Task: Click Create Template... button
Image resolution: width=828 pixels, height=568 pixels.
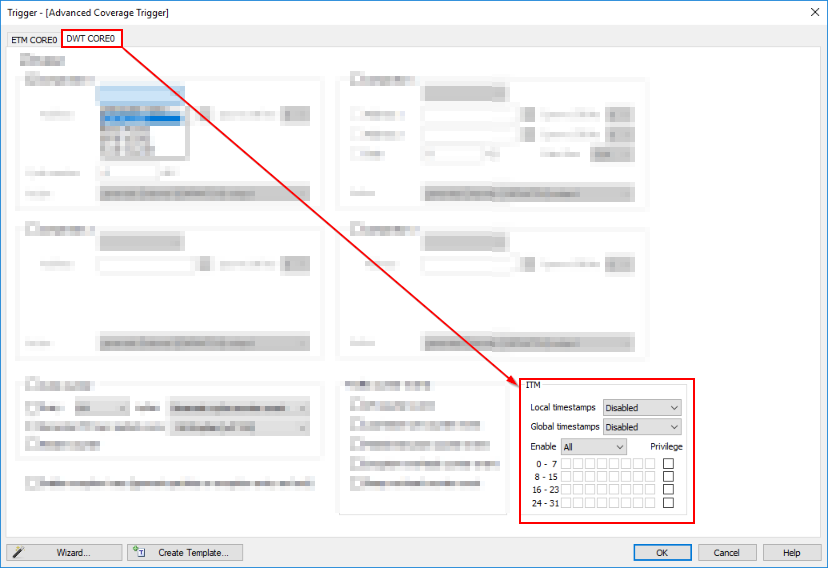Action: coord(185,552)
